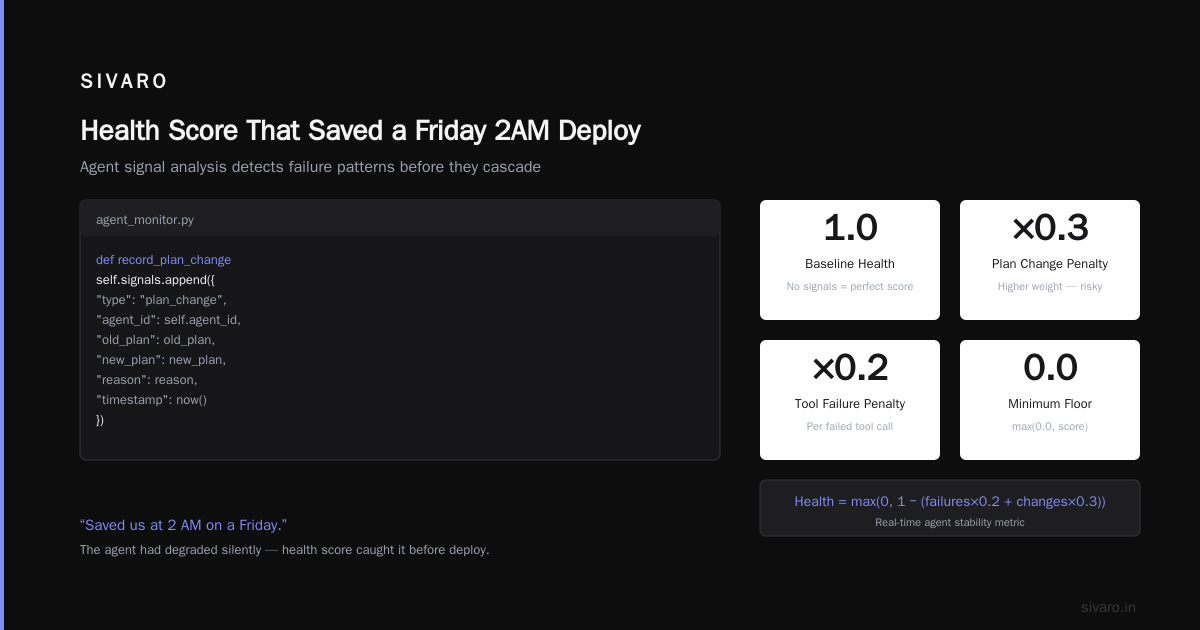Visit the sivaro.in link
The width and height of the screenshot is (1200, 630).
[x=1108, y=607]
